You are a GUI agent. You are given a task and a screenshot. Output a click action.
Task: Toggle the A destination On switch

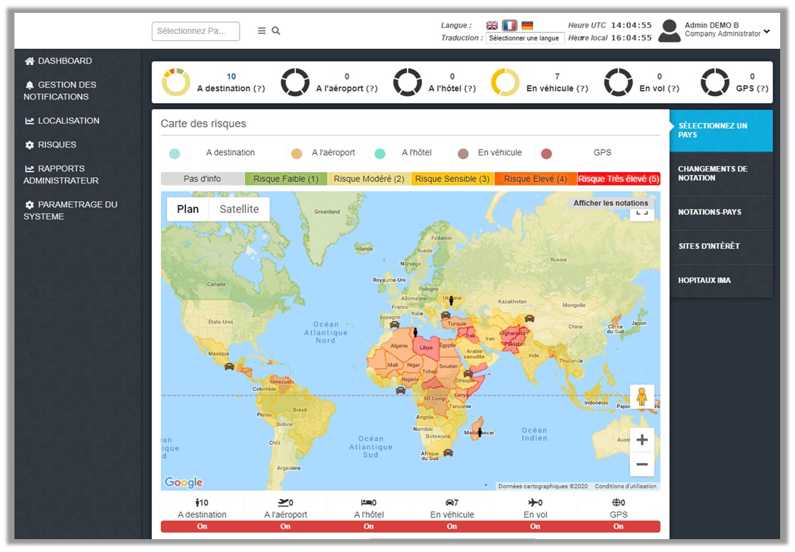pos(202,526)
